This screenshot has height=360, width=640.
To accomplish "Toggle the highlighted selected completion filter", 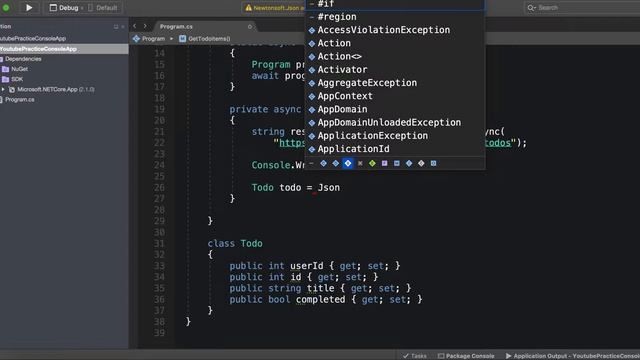I will 348,163.
